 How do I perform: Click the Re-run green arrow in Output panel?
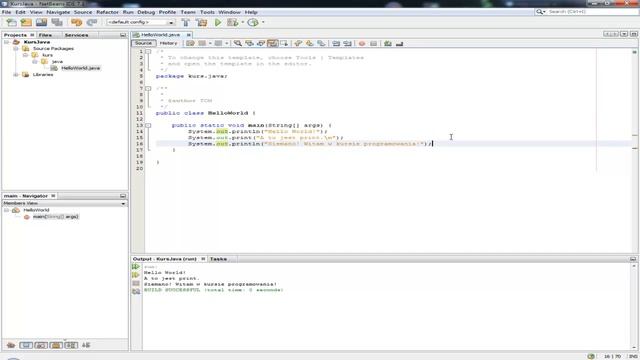pos(136,267)
